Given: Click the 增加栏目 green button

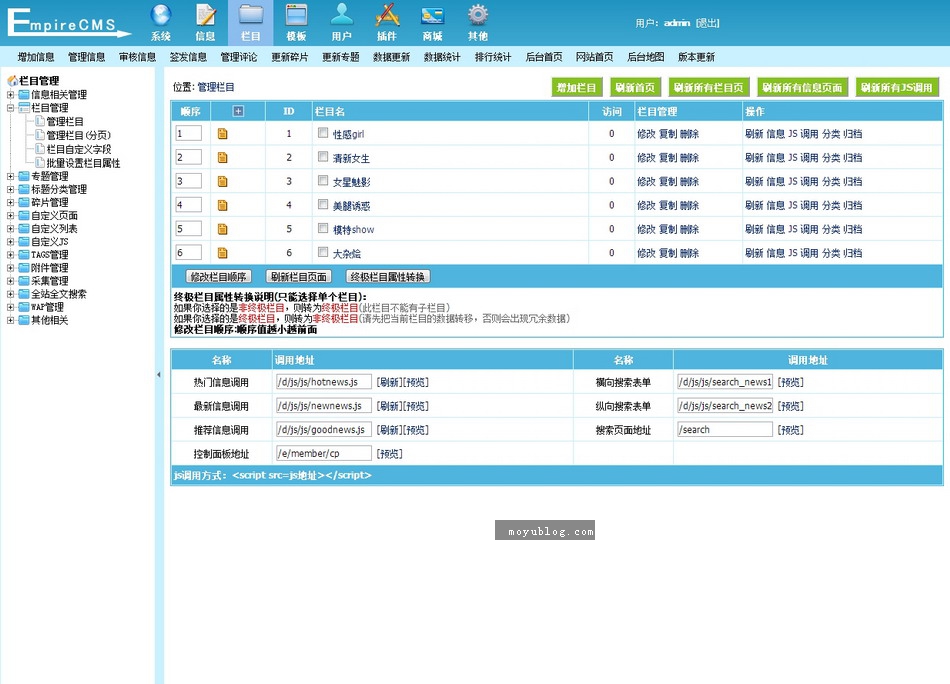Looking at the screenshot, I should pyautogui.click(x=576, y=87).
